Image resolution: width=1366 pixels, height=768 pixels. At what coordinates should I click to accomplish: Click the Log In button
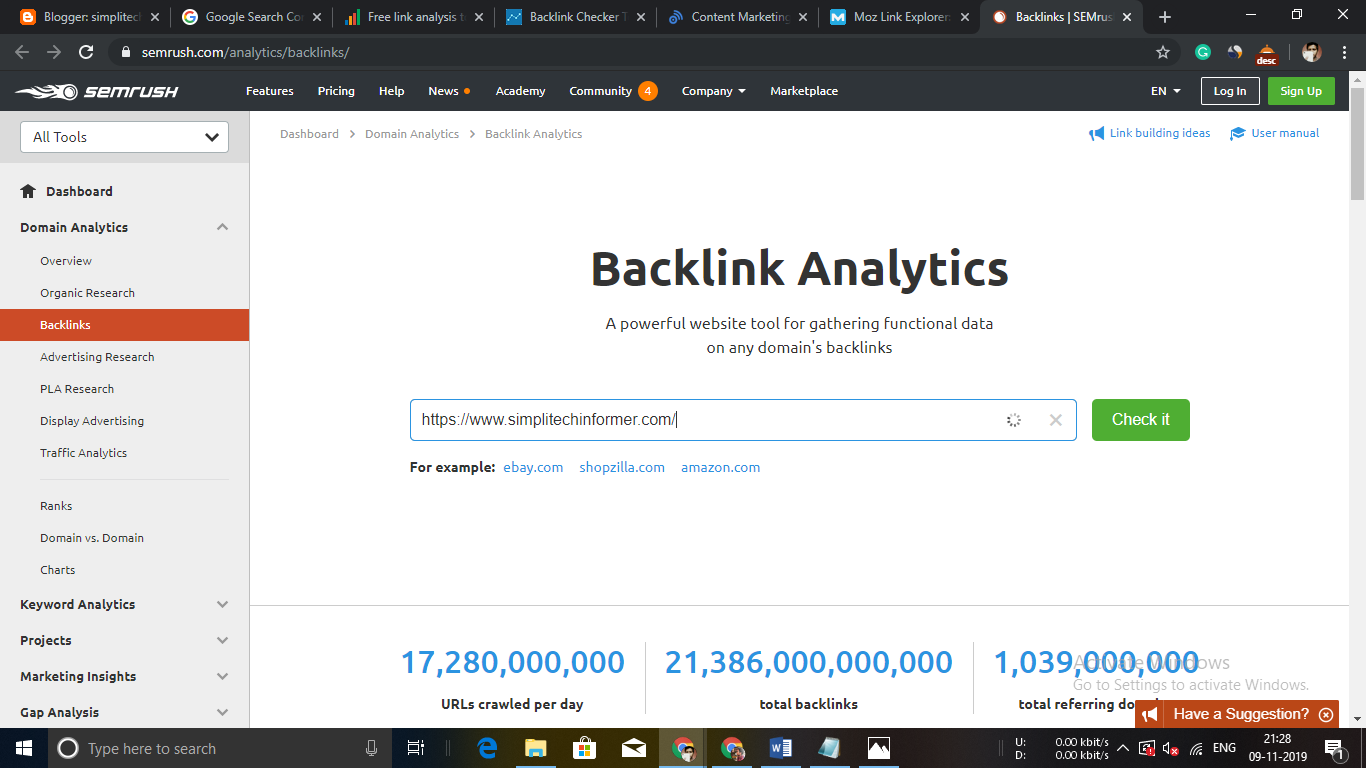(x=1230, y=91)
